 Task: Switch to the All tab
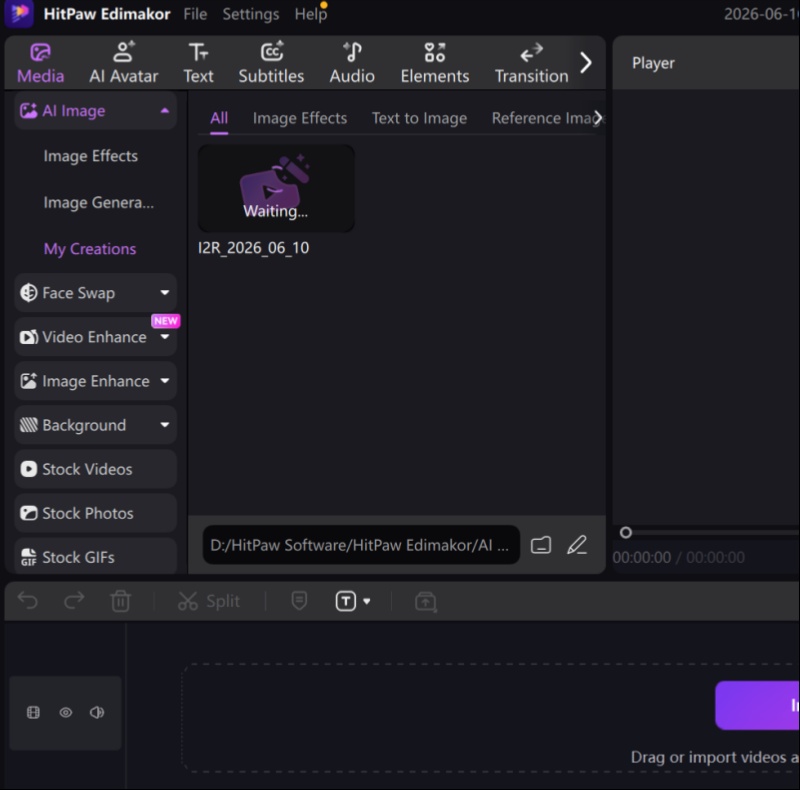[219, 118]
